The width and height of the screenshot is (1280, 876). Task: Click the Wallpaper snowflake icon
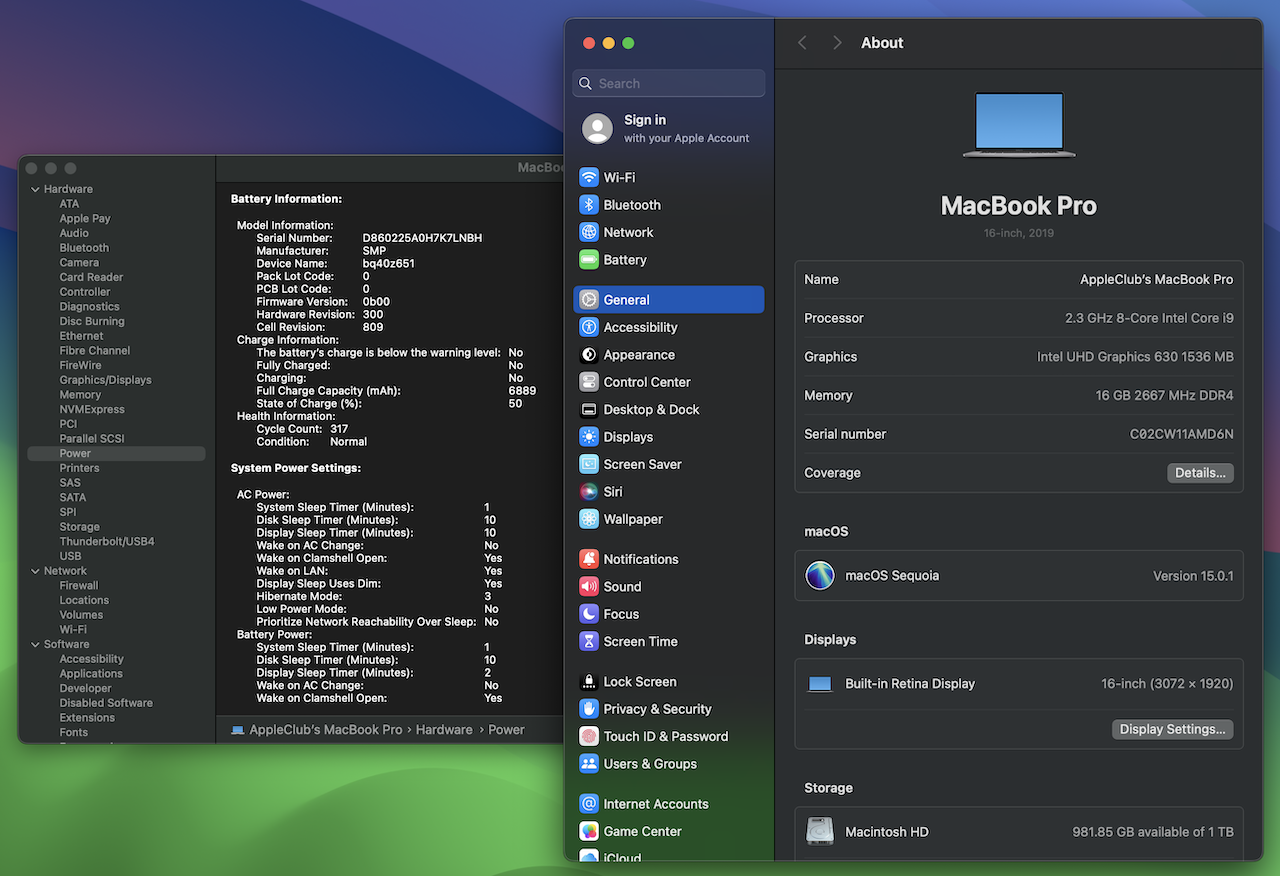coord(589,520)
